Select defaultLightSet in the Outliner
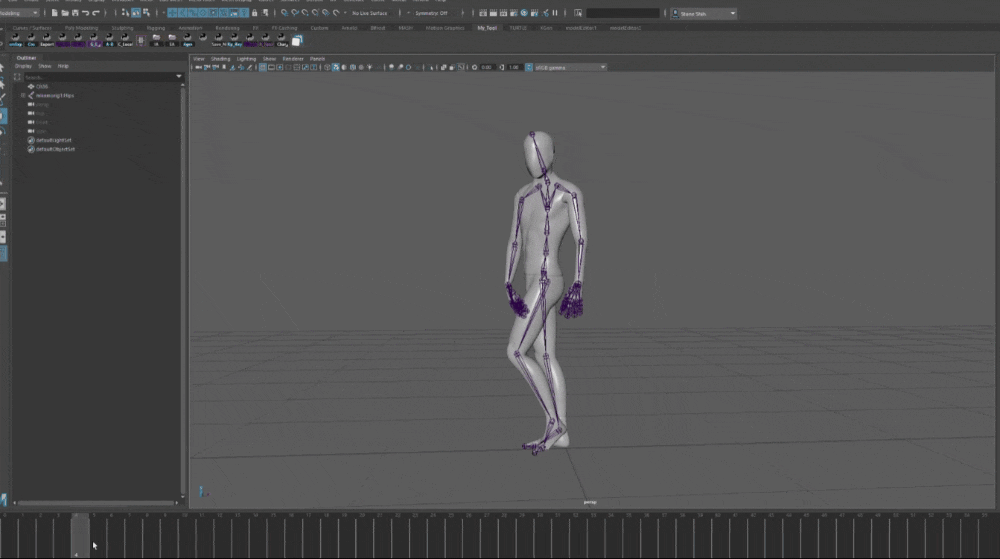 [56, 140]
